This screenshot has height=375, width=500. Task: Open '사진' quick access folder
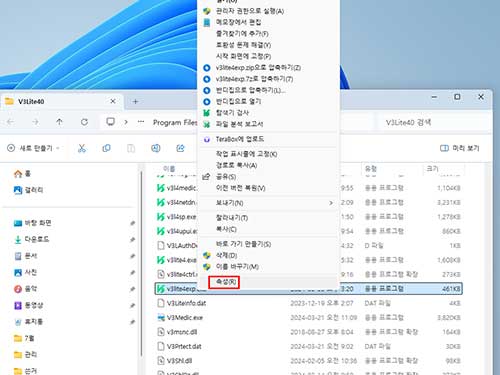pyautogui.click(x=26, y=272)
